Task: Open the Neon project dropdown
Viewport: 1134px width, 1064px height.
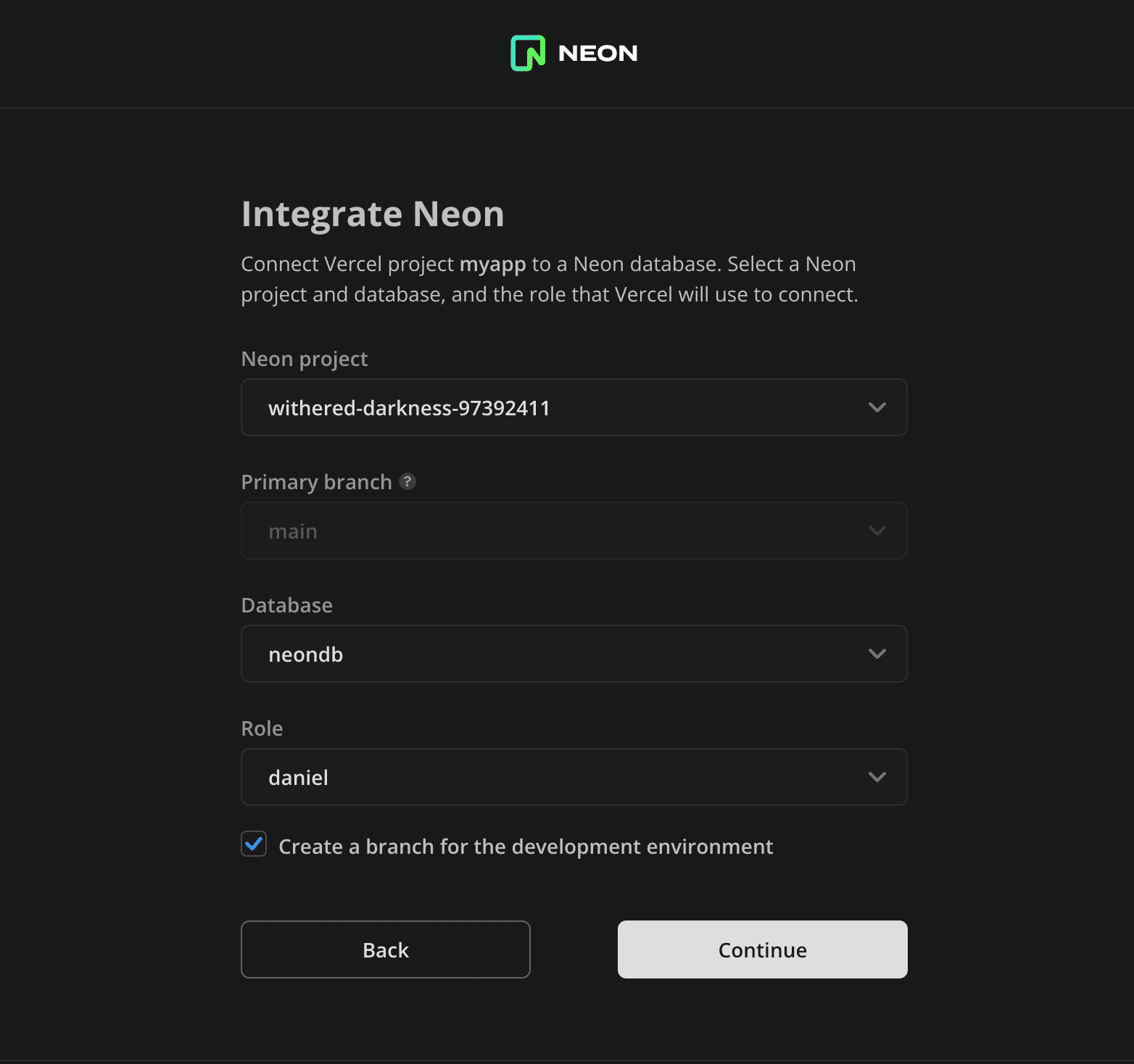Action: click(574, 407)
